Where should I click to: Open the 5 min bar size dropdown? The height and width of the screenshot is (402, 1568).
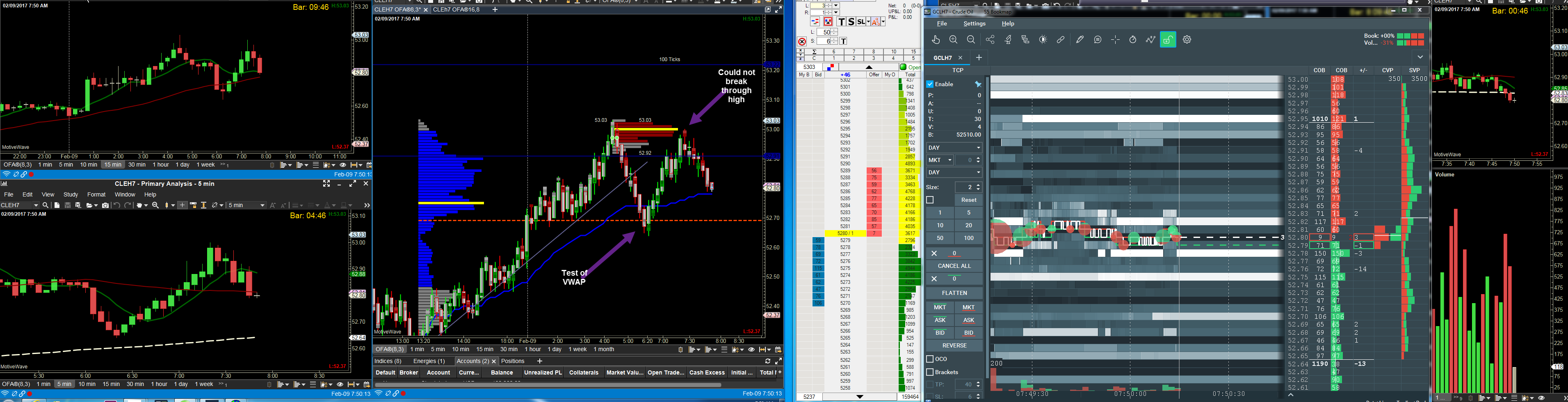(x=246, y=205)
